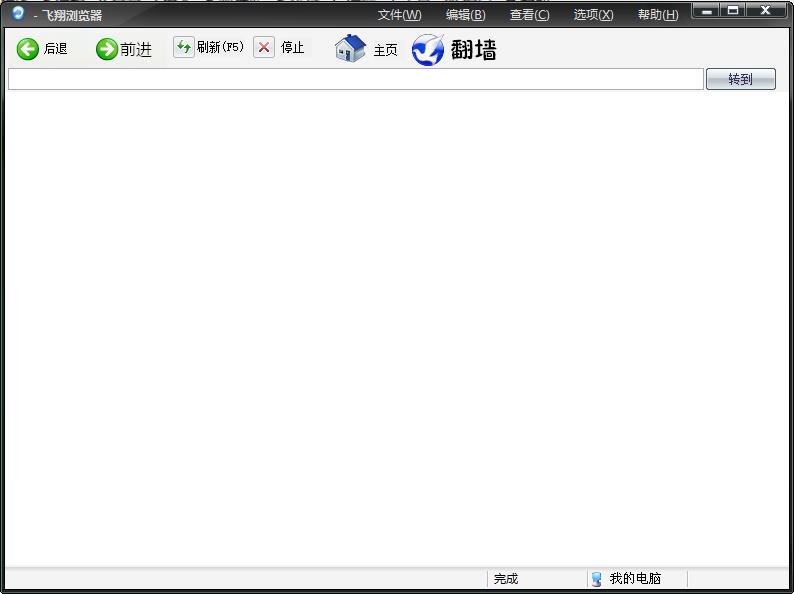Open the 文件(W) menu
The height and width of the screenshot is (594, 794).
tap(399, 15)
